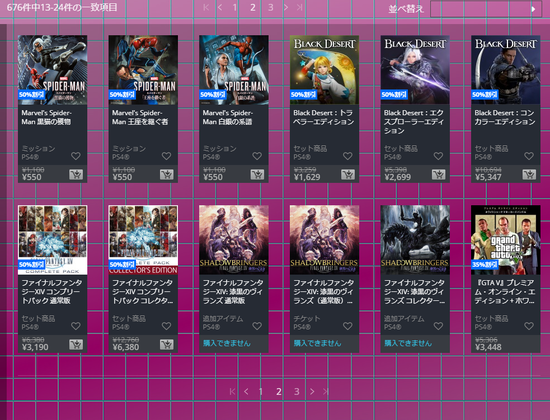
Task: Open Spider-Man 黒猫の獲物 cover image
Action: [x=53, y=69]
